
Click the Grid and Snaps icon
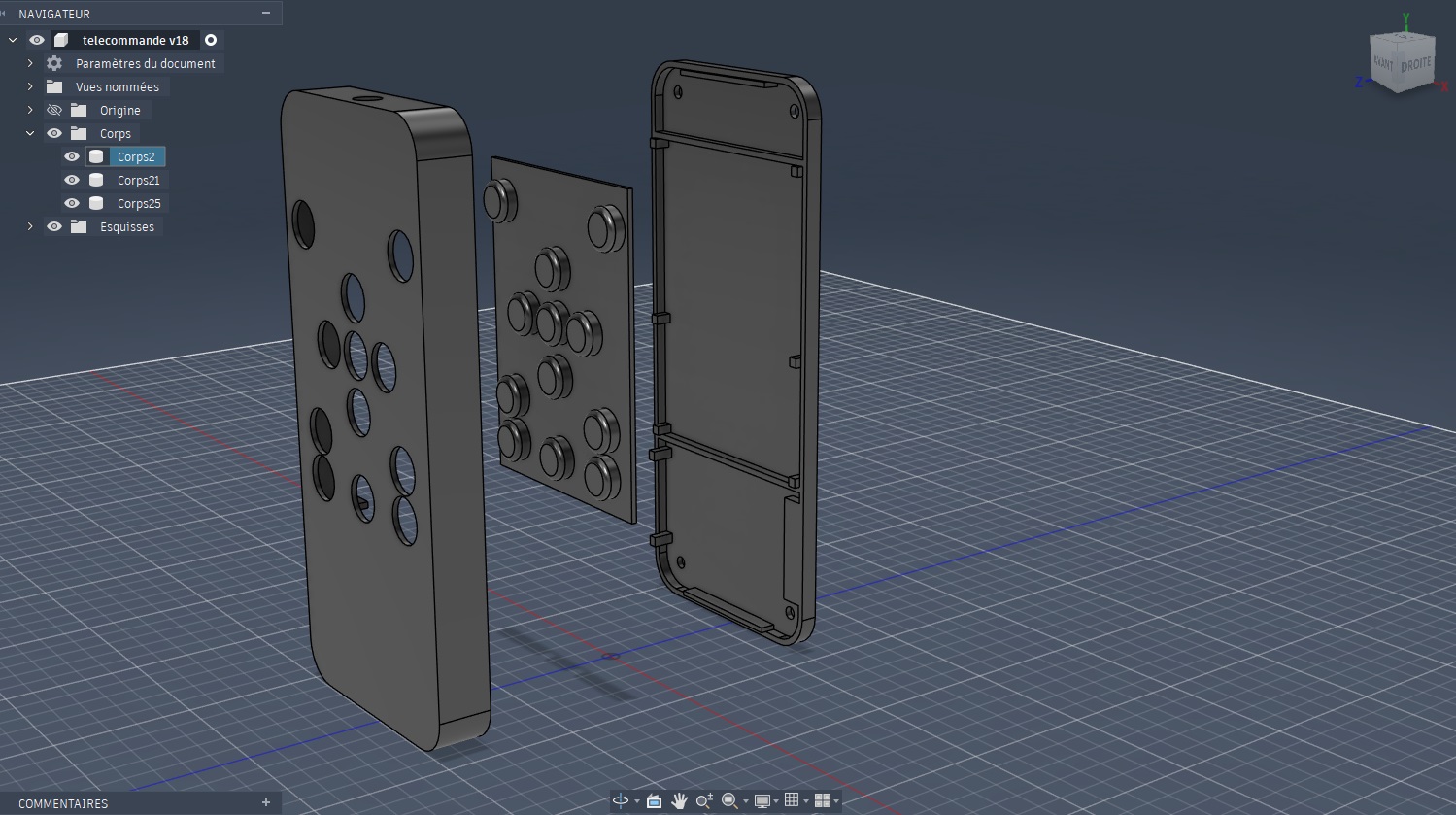[792, 800]
